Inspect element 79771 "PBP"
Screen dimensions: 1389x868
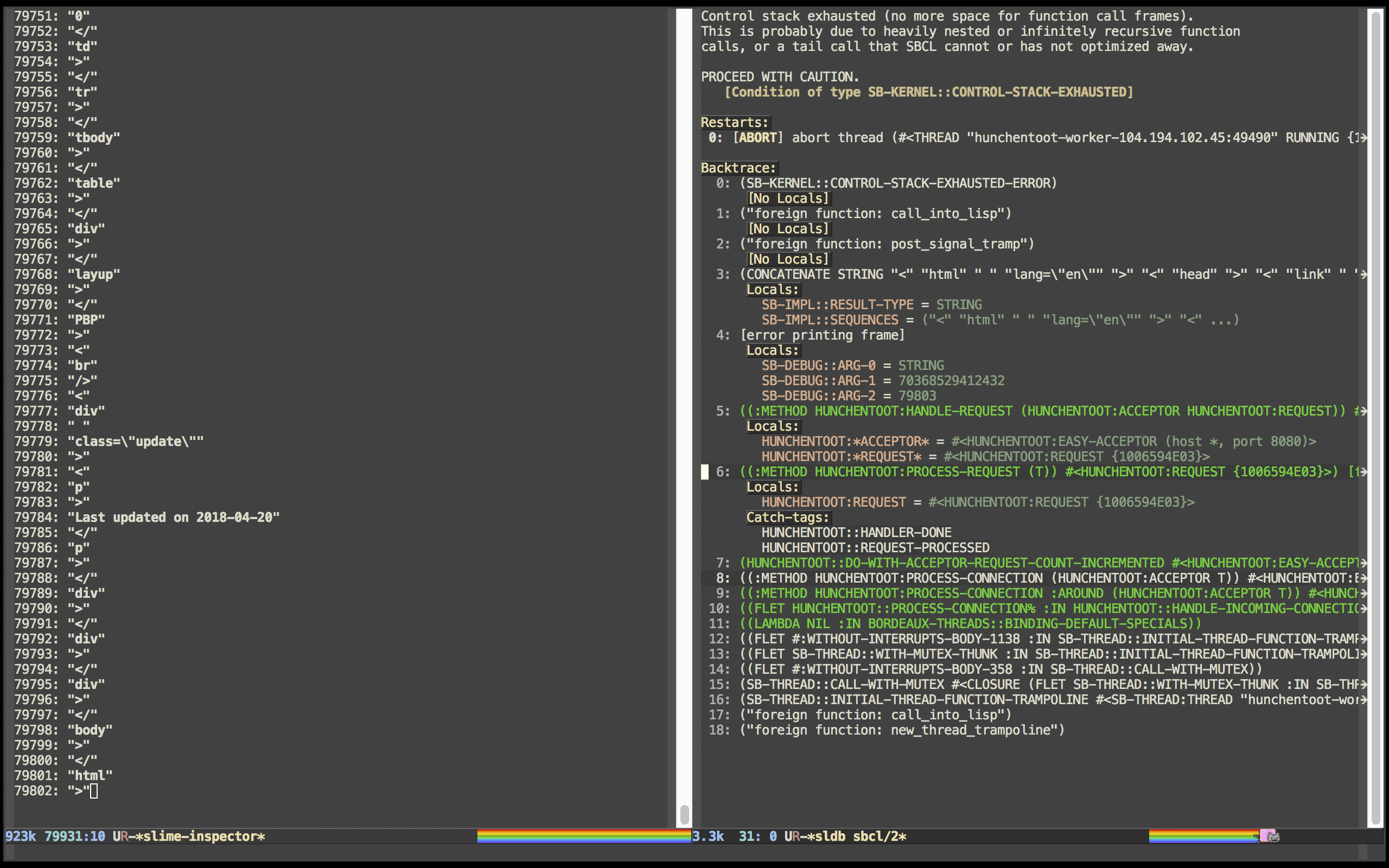pyautogui.click(x=86, y=320)
